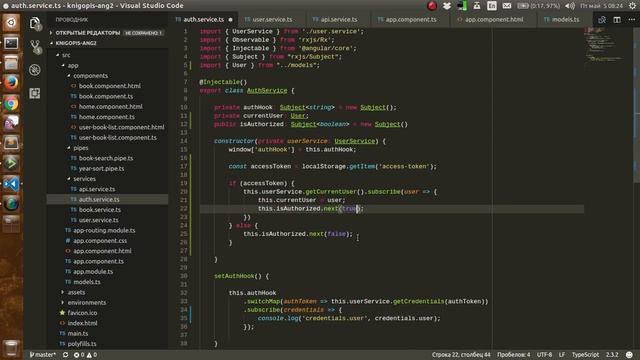Viewport: 640px width, 360px height.
Task: Click the sync changes icon in status bar
Action: point(65,355)
